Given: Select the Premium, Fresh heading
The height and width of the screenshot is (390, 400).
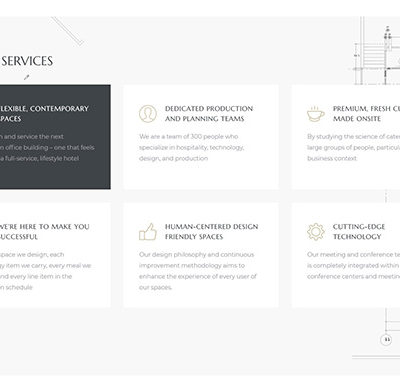Looking at the screenshot, I should tap(366, 114).
